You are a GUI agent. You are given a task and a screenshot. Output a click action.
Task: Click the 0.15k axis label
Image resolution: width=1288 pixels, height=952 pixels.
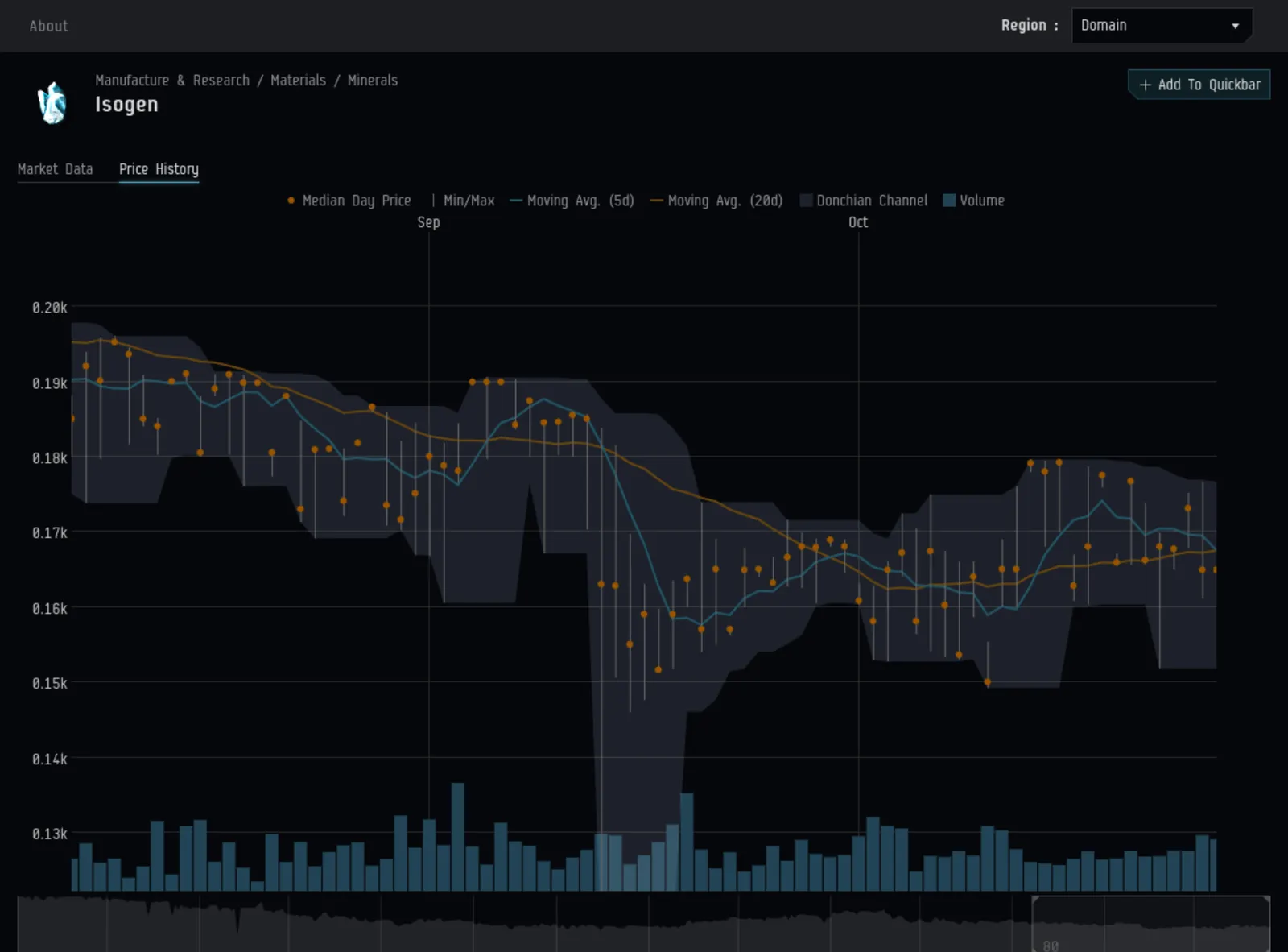[x=50, y=684]
